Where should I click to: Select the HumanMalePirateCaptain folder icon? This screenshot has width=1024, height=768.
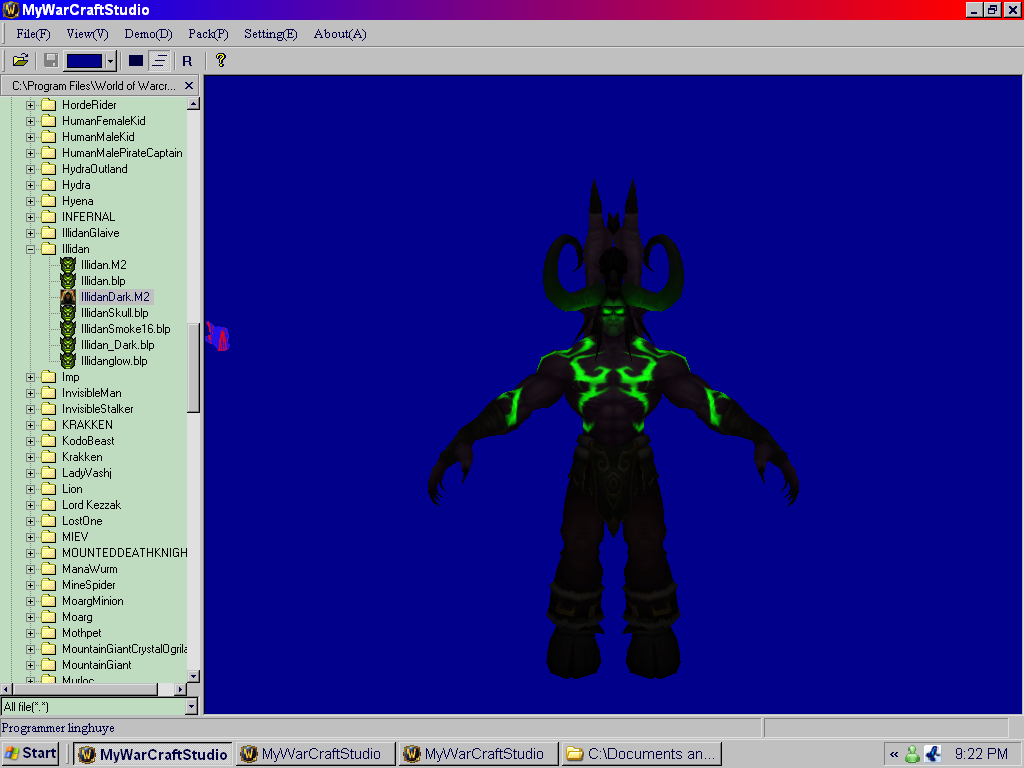pos(48,153)
